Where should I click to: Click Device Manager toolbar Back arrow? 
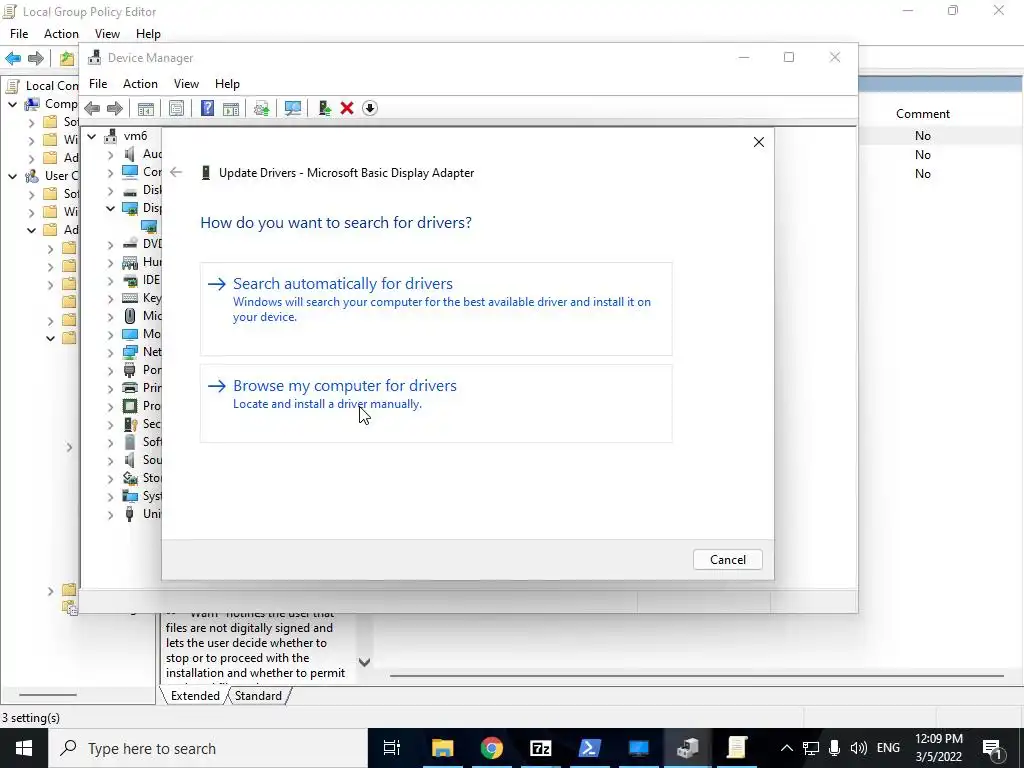click(92, 108)
